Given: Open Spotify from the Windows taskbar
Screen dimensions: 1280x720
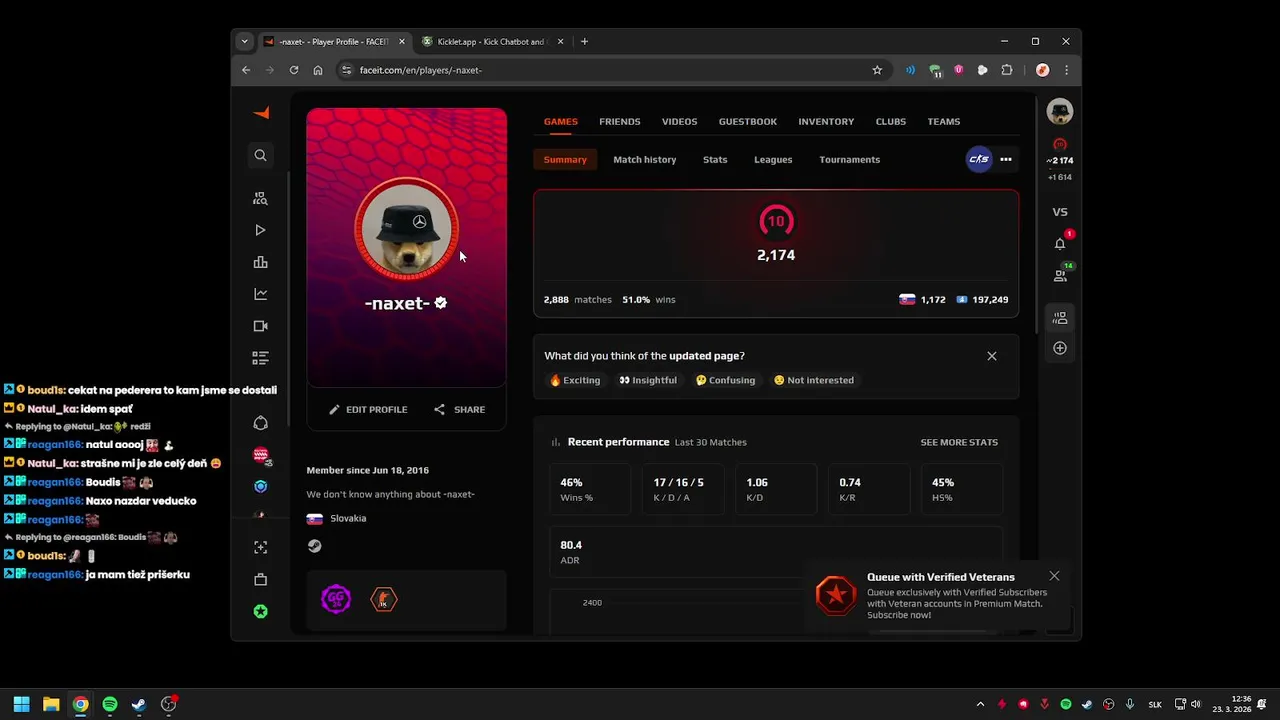Looking at the screenshot, I should [x=109, y=704].
